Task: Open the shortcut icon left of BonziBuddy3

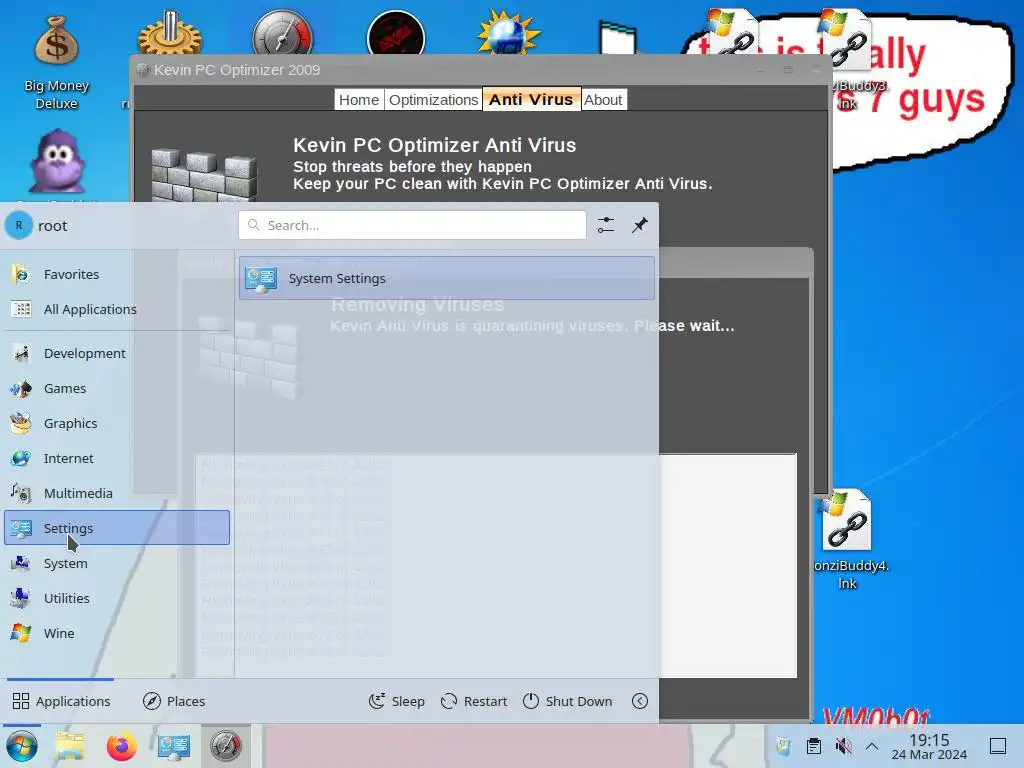Action: [x=733, y=33]
